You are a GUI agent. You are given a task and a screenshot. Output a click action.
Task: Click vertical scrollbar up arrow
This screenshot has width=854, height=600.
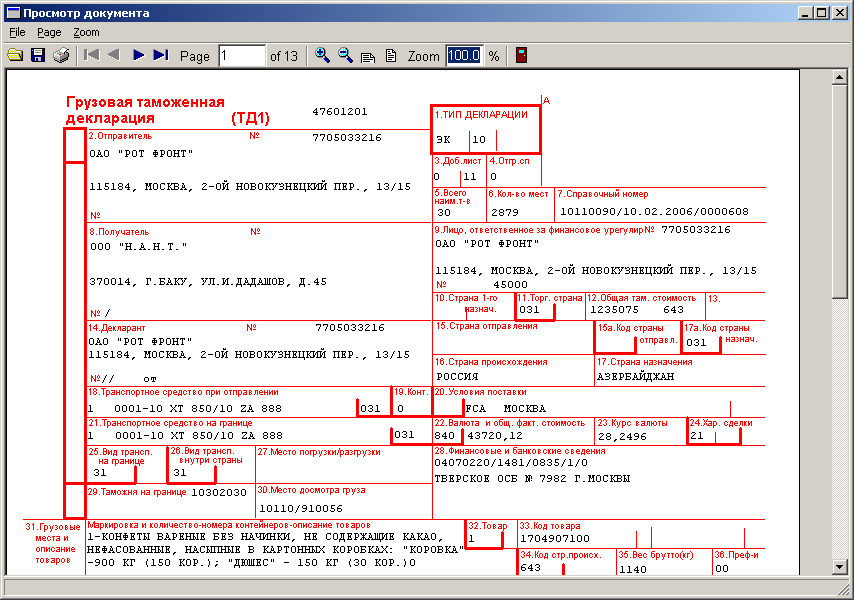point(839,77)
